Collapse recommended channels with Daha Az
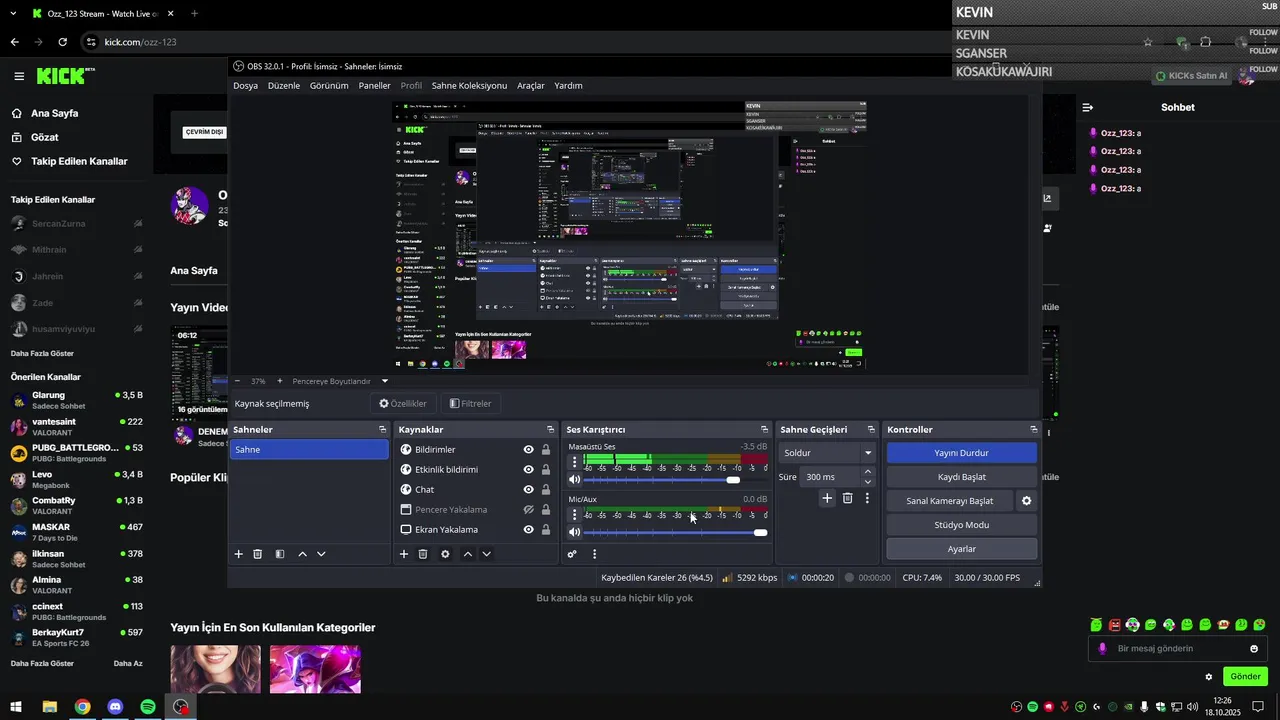The width and height of the screenshot is (1280, 720). 128,664
